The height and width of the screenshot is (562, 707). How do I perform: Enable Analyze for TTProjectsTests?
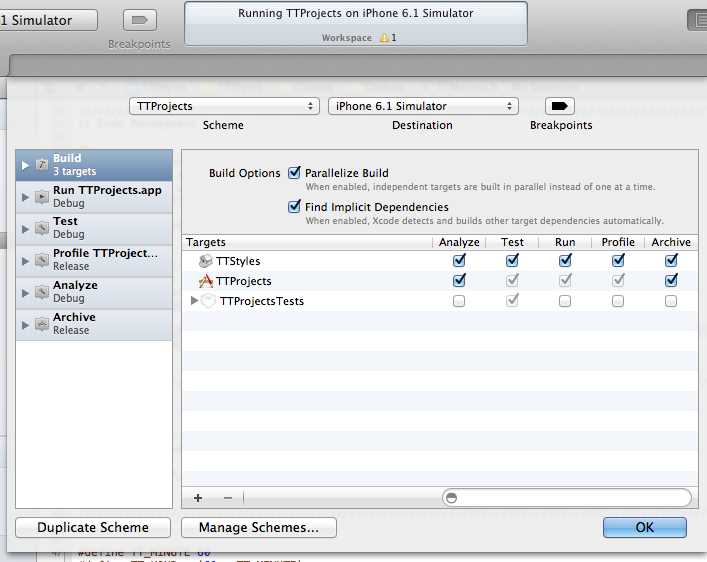coord(459,301)
